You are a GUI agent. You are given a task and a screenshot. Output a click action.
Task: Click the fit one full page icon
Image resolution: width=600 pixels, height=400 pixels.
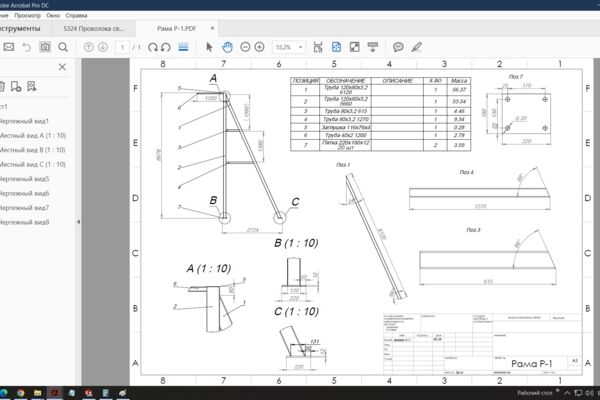click(x=336, y=47)
